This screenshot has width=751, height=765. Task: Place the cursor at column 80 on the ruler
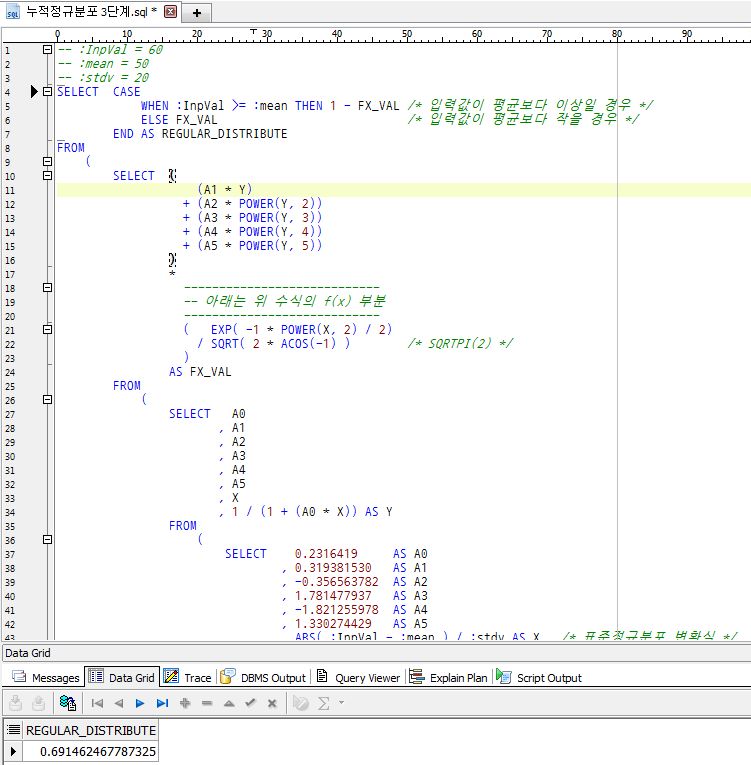point(617,34)
